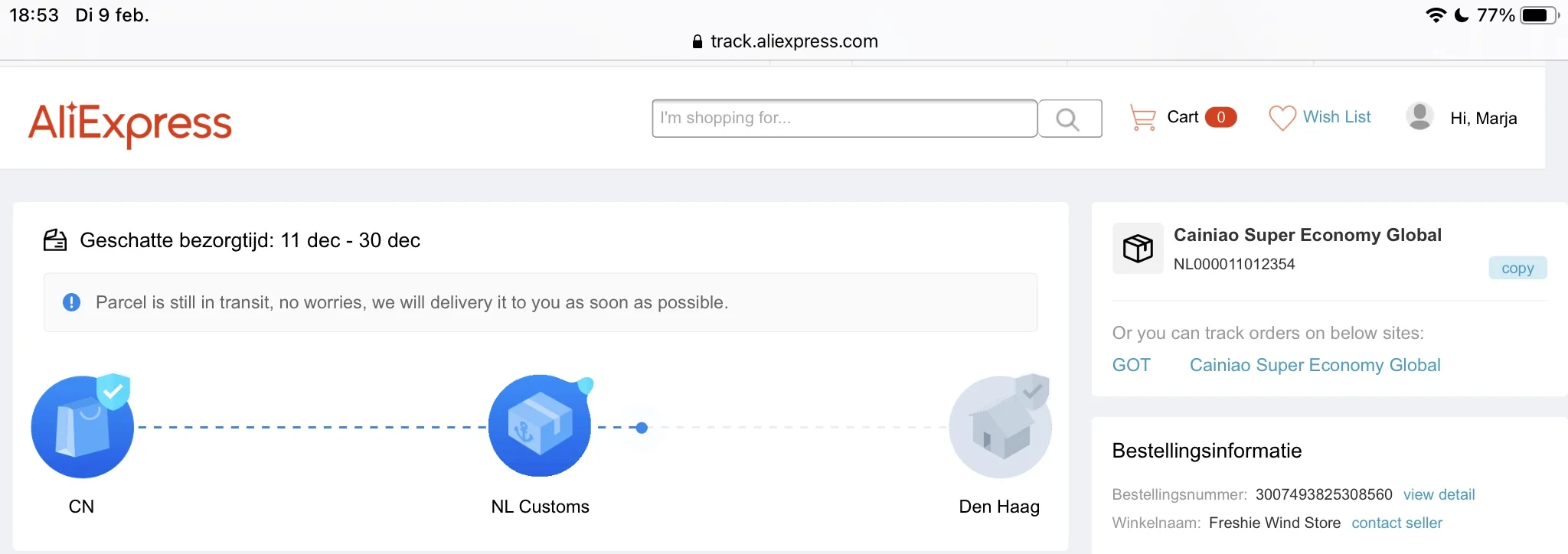This screenshot has height=554, width=1568.
Task: Click the magnifying glass search button
Action: tap(1069, 119)
